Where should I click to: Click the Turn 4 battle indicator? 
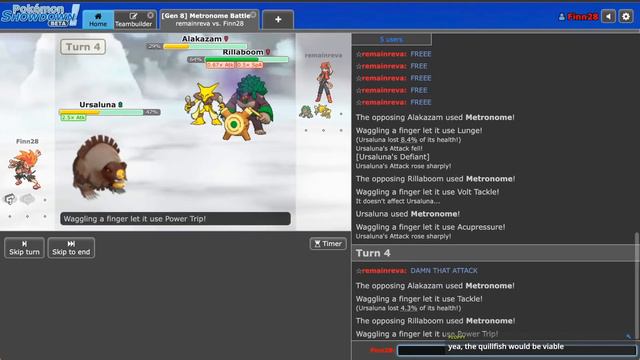(x=83, y=47)
